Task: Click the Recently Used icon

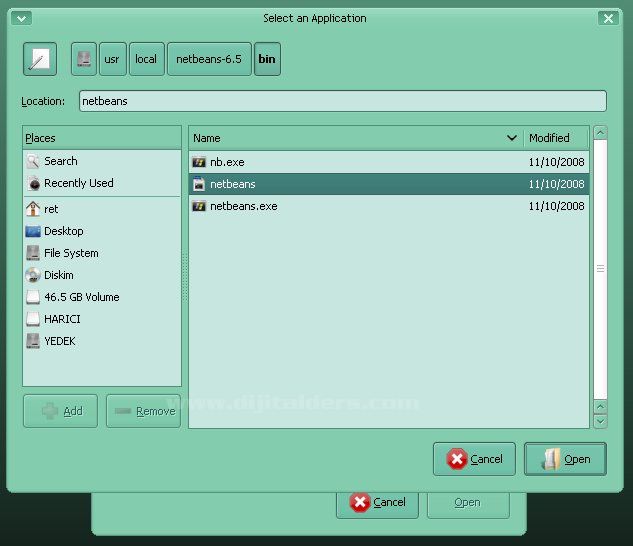Action: (x=34, y=183)
